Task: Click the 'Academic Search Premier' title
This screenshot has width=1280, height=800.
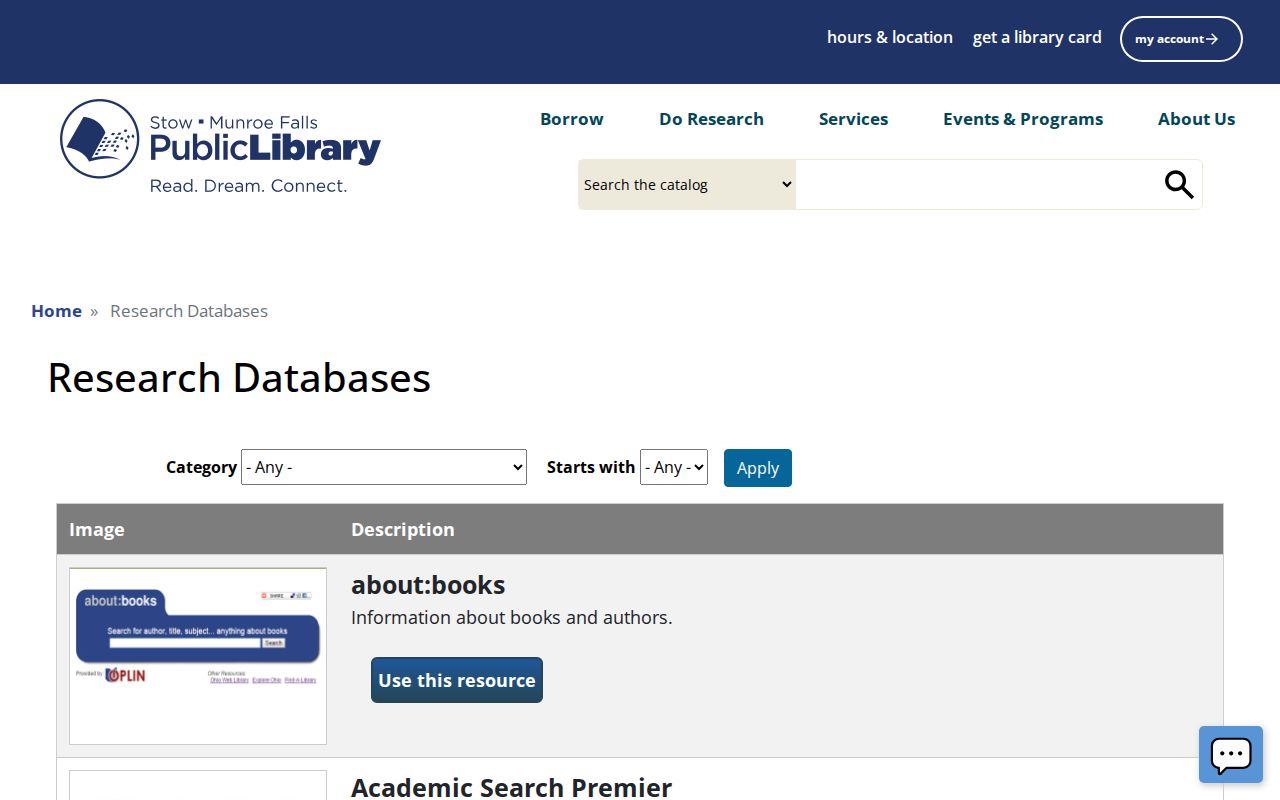Action: (511, 787)
